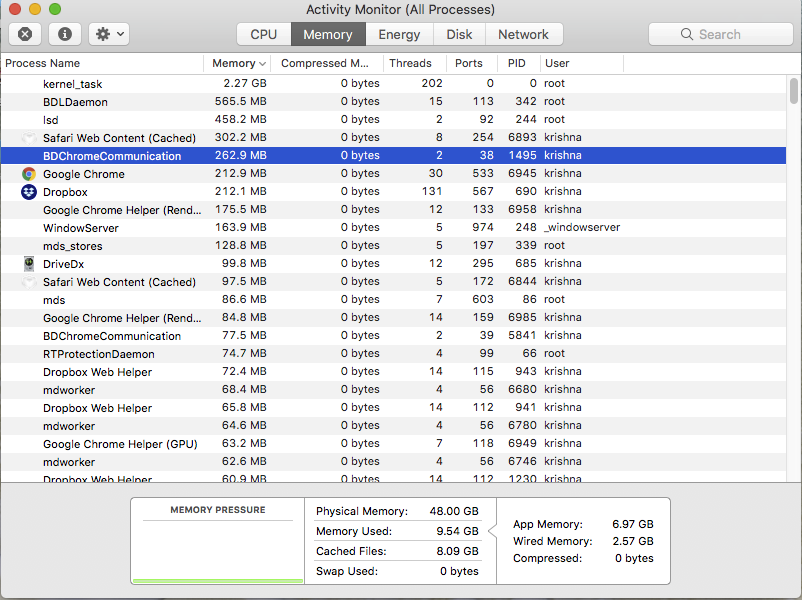
Task: Sort by Ports column header
Action: click(472, 63)
